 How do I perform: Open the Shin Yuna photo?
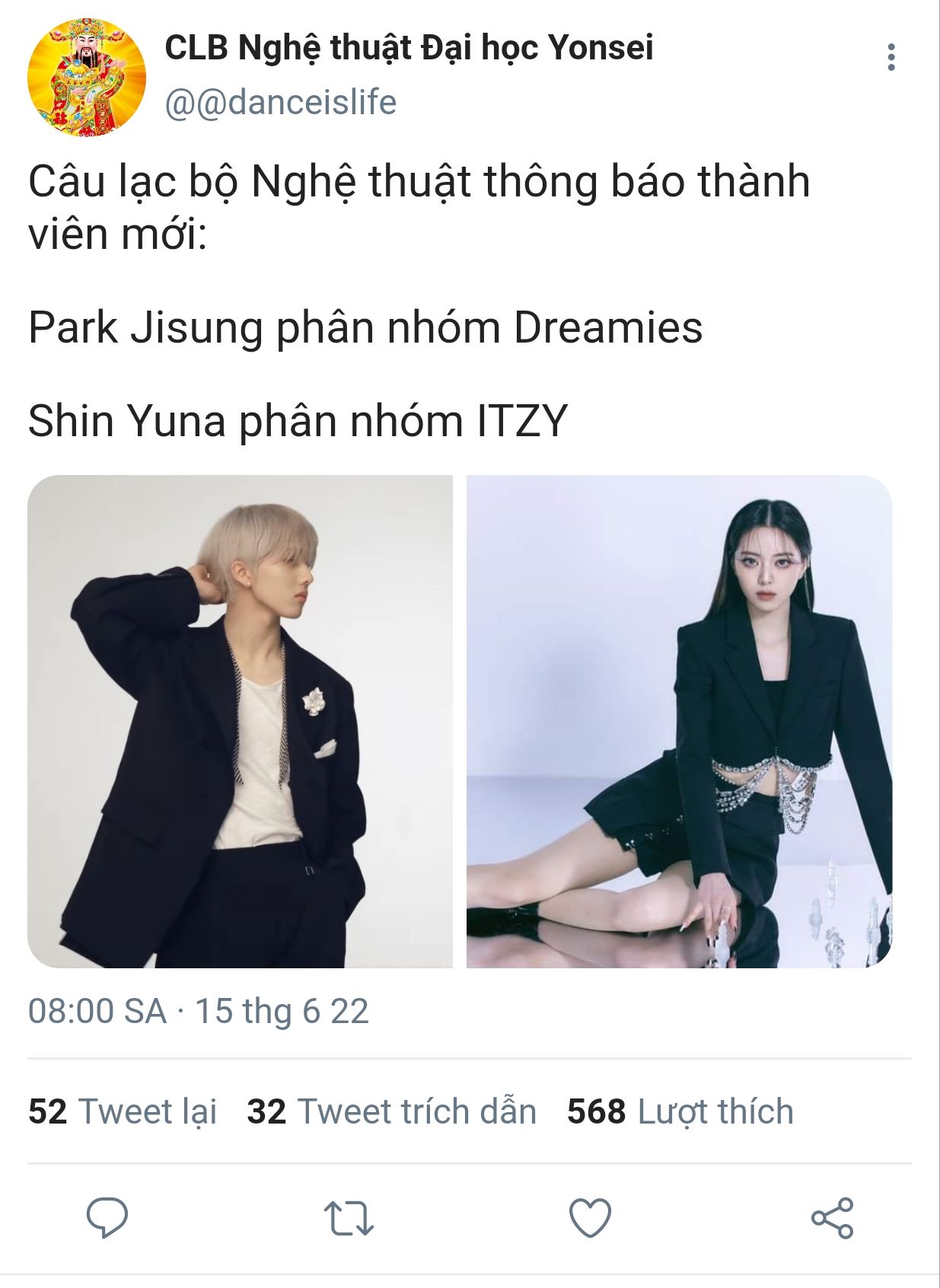pyautogui.click(x=679, y=722)
